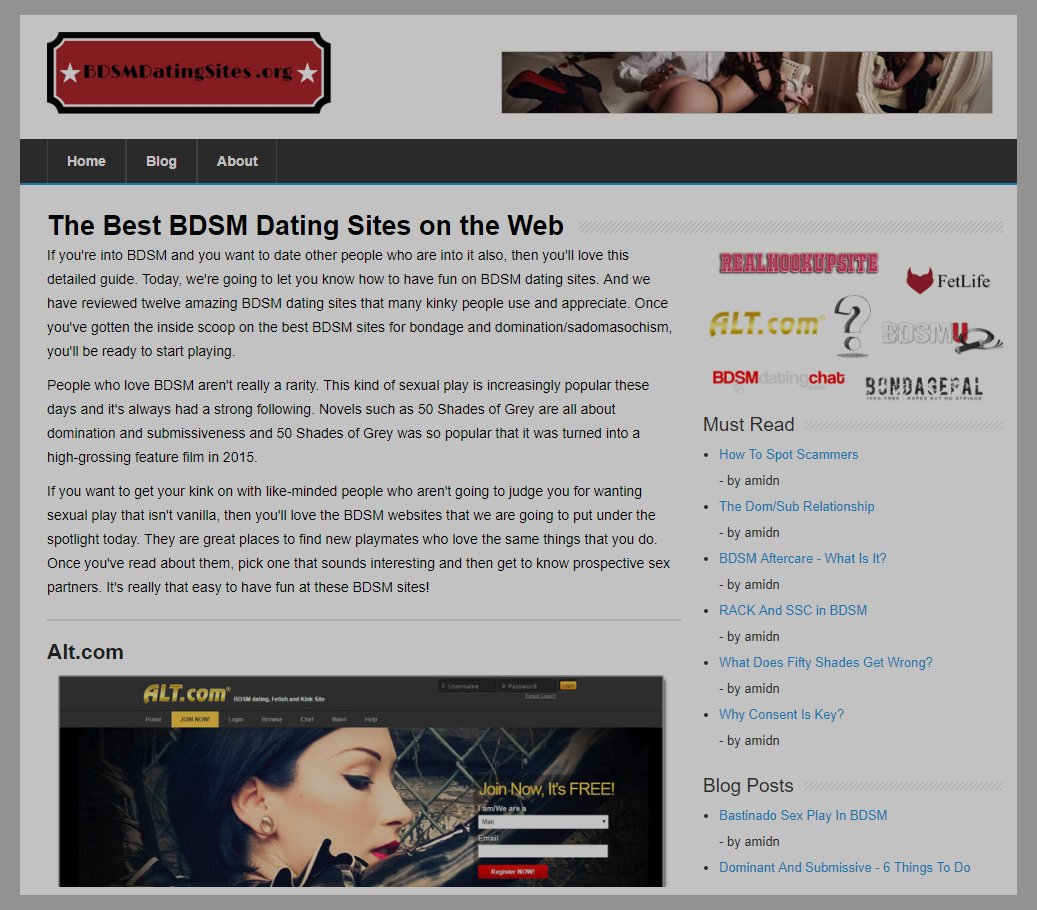Click the header banner advertisement image

[746, 82]
